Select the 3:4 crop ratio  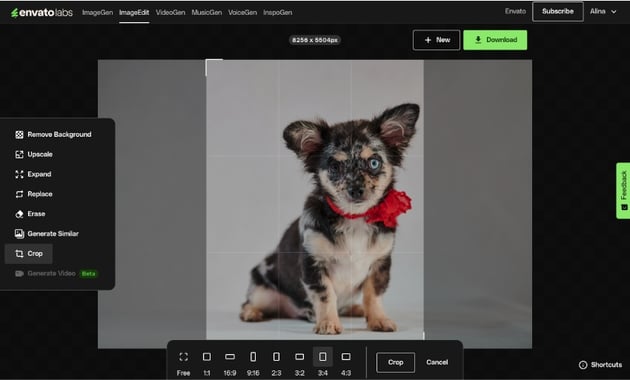pos(323,363)
